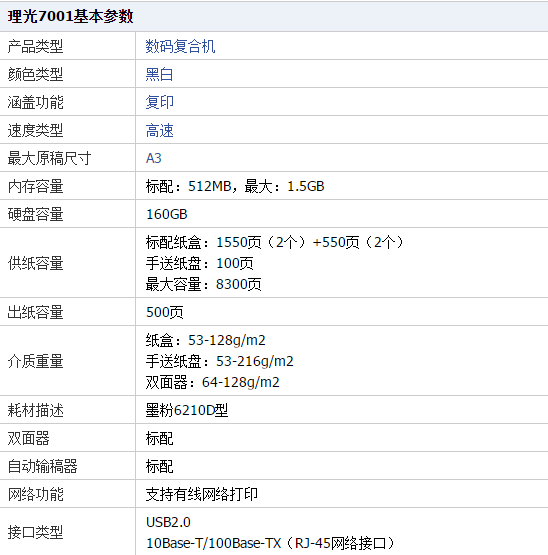
Task: Select the 支持有线网络打印 value
Action: click(x=201, y=494)
